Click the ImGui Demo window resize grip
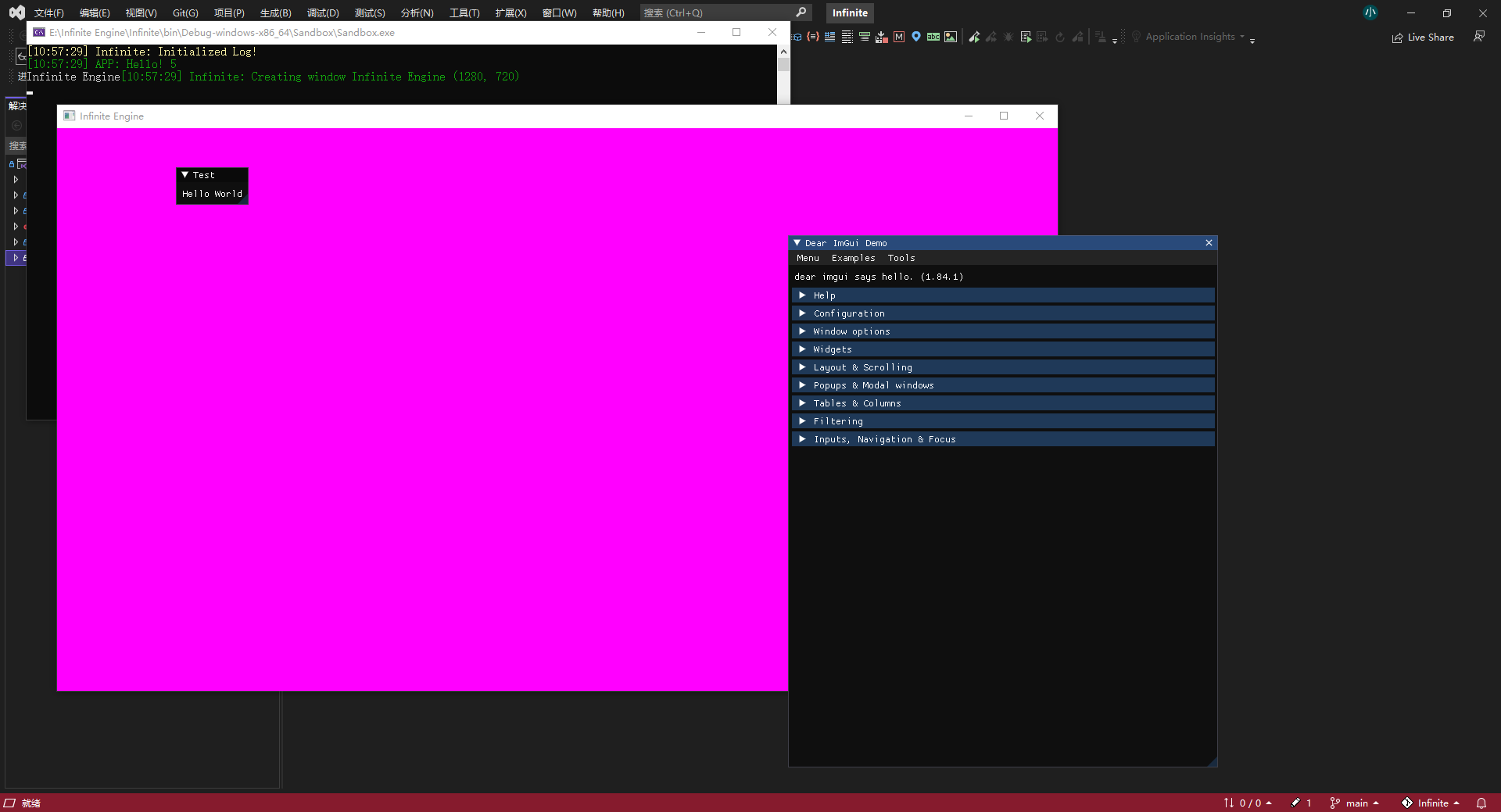The image size is (1501, 812). (1213, 762)
